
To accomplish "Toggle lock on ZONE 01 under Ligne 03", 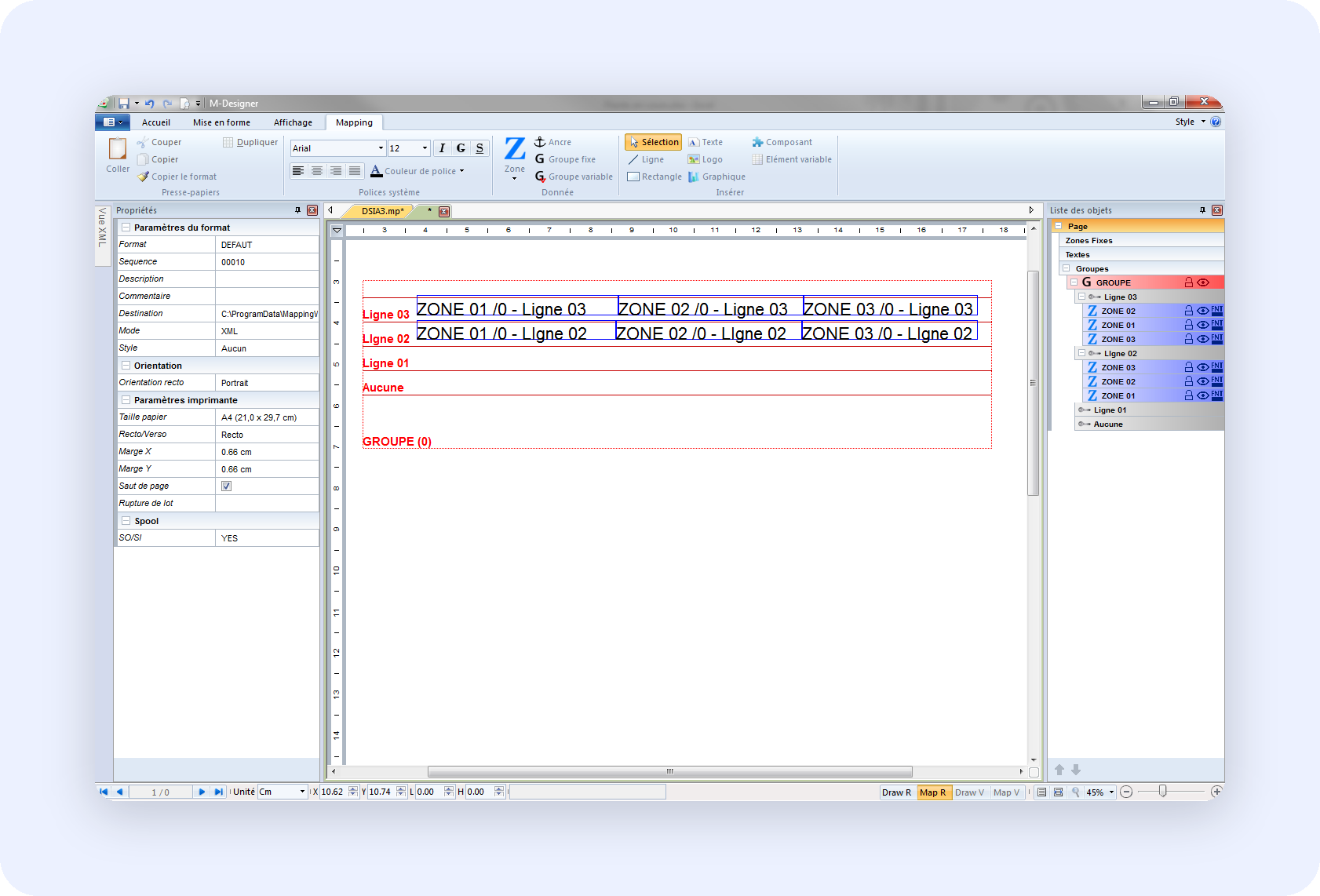I will tap(1188, 325).
